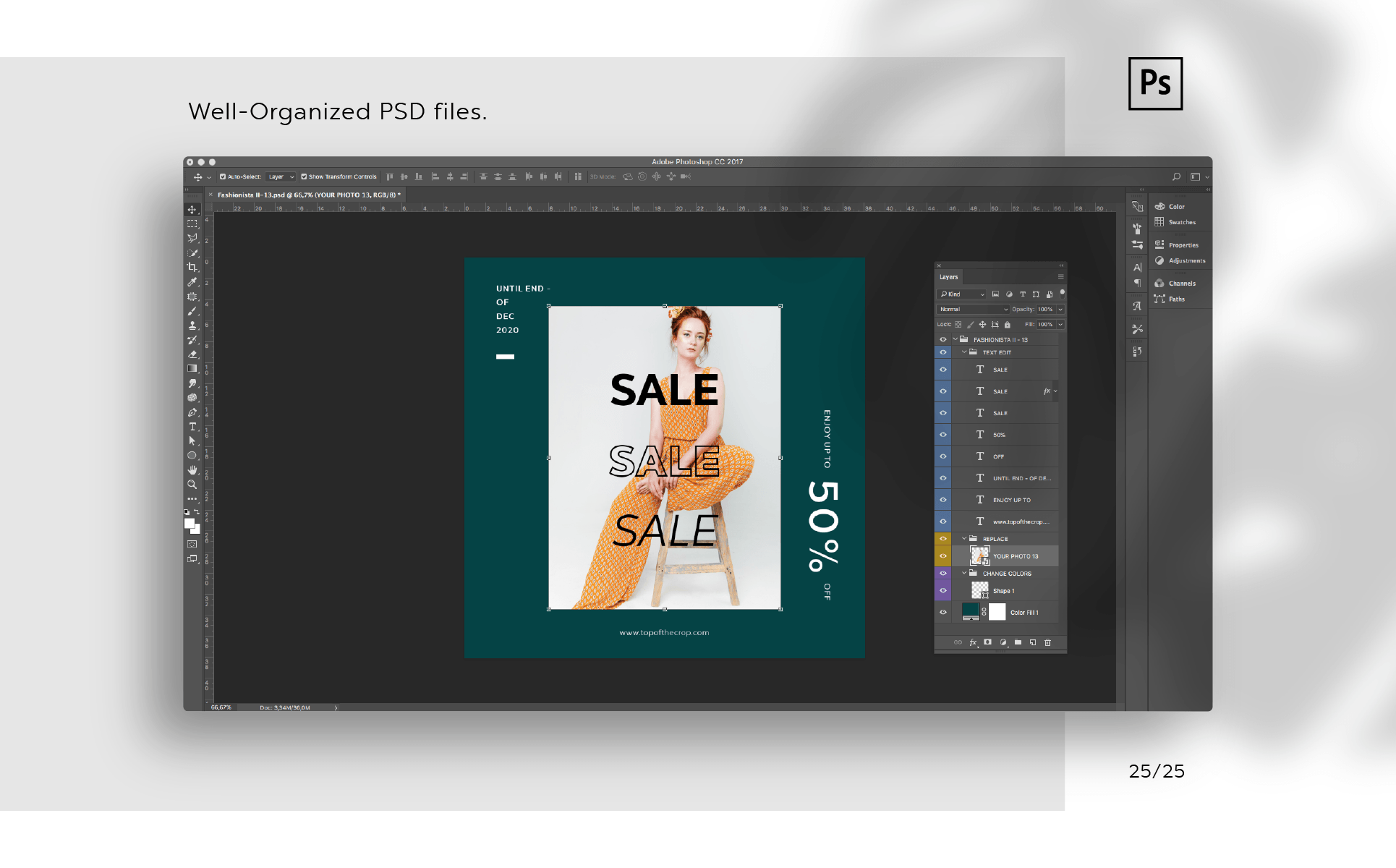Click the Color Fill 1 layer mask
Viewport: 1396px width, 868px height.
[x=997, y=612]
